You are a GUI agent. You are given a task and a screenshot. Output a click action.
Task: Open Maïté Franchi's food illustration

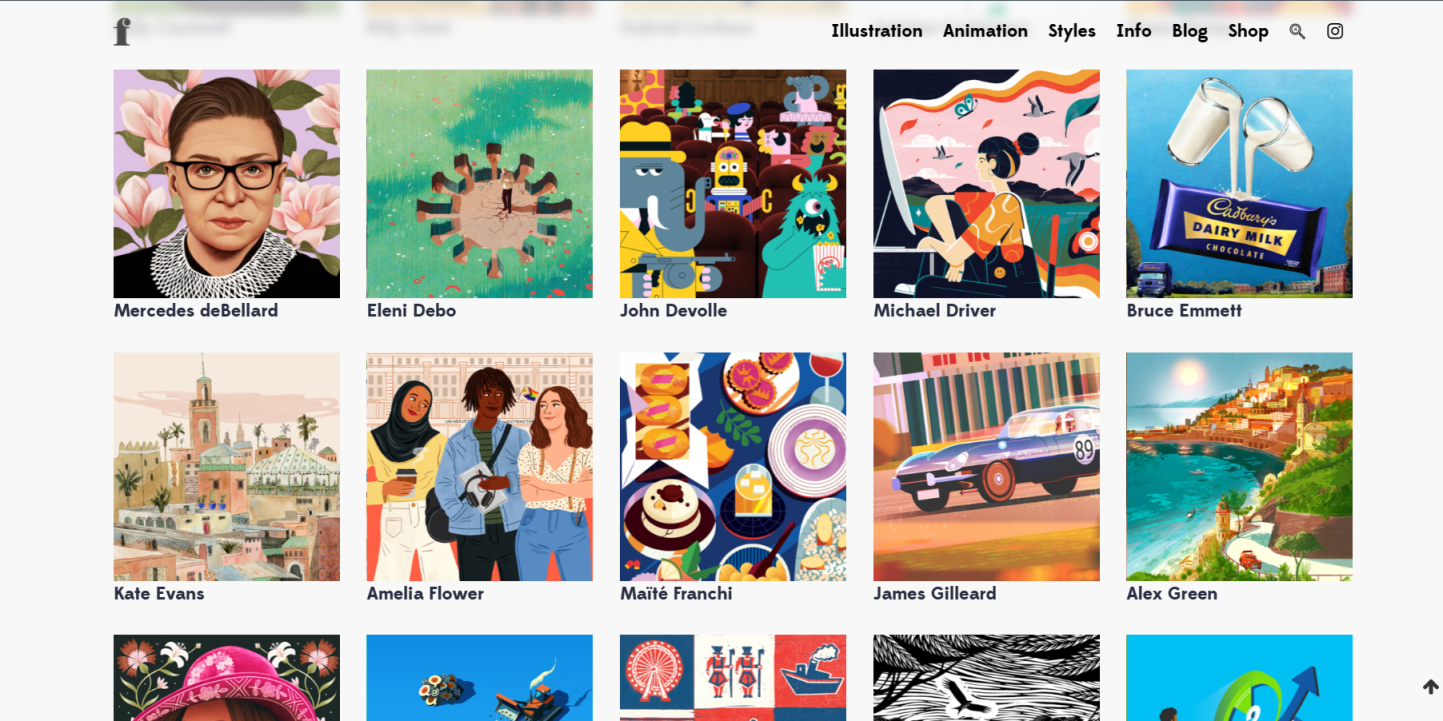[x=733, y=466]
